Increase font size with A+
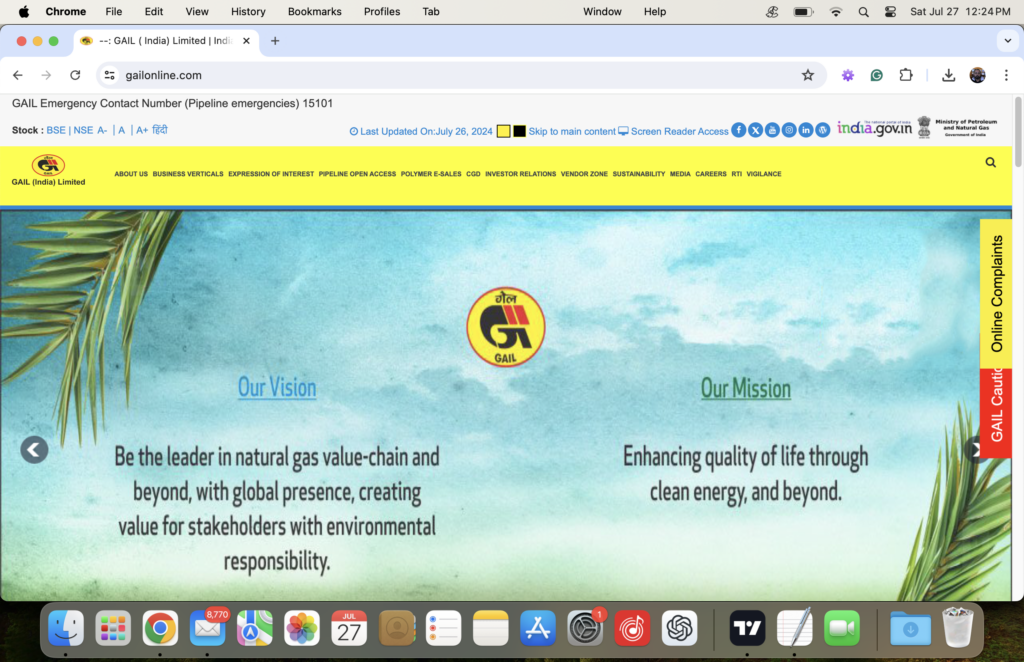The height and width of the screenshot is (662, 1024). tap(142, 130)
